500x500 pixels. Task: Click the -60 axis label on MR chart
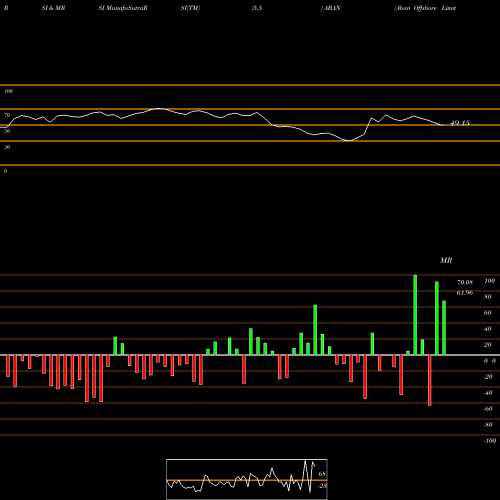[488, 409]
